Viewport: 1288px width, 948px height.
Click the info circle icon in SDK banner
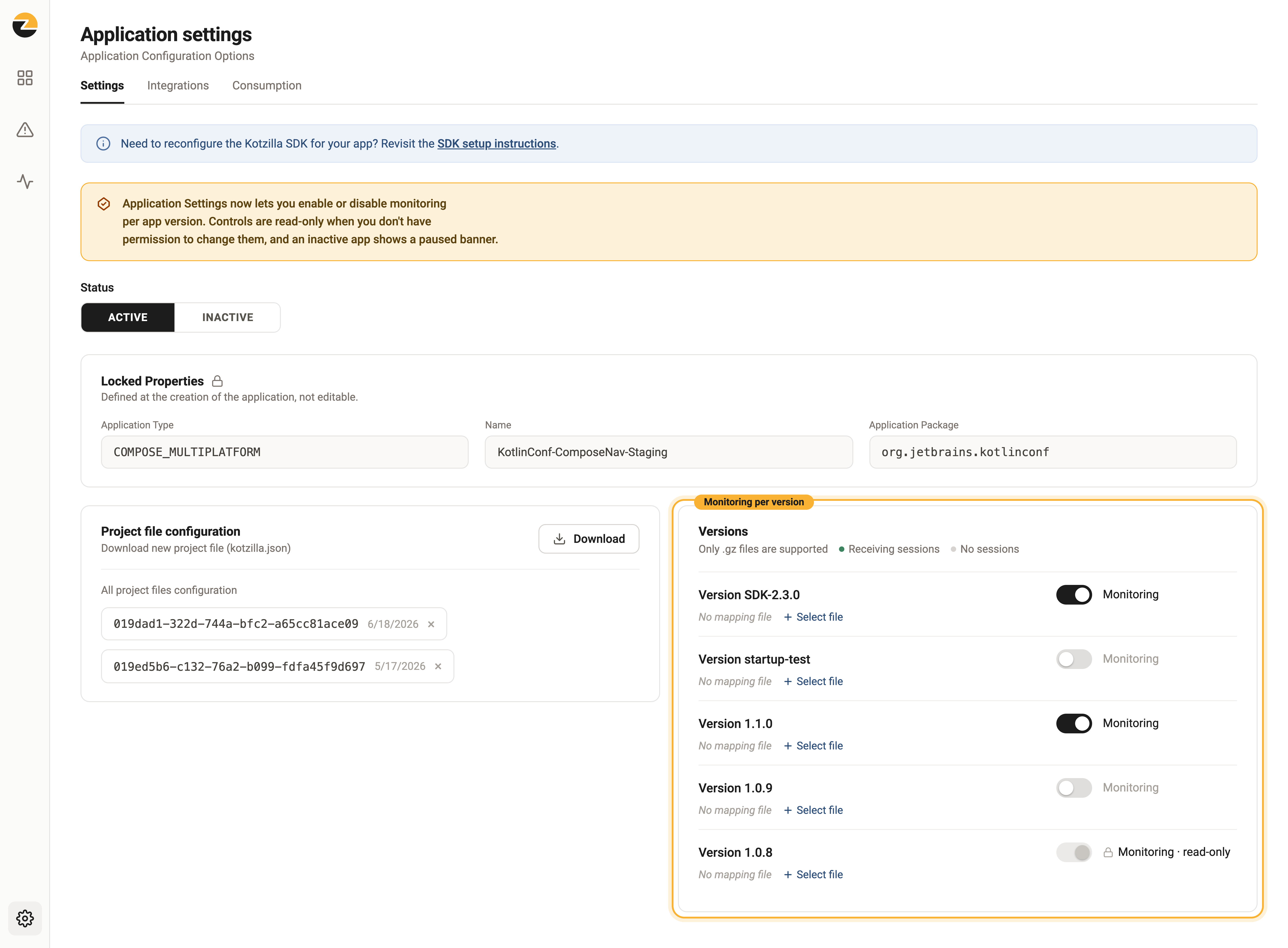tap(103, 144)
